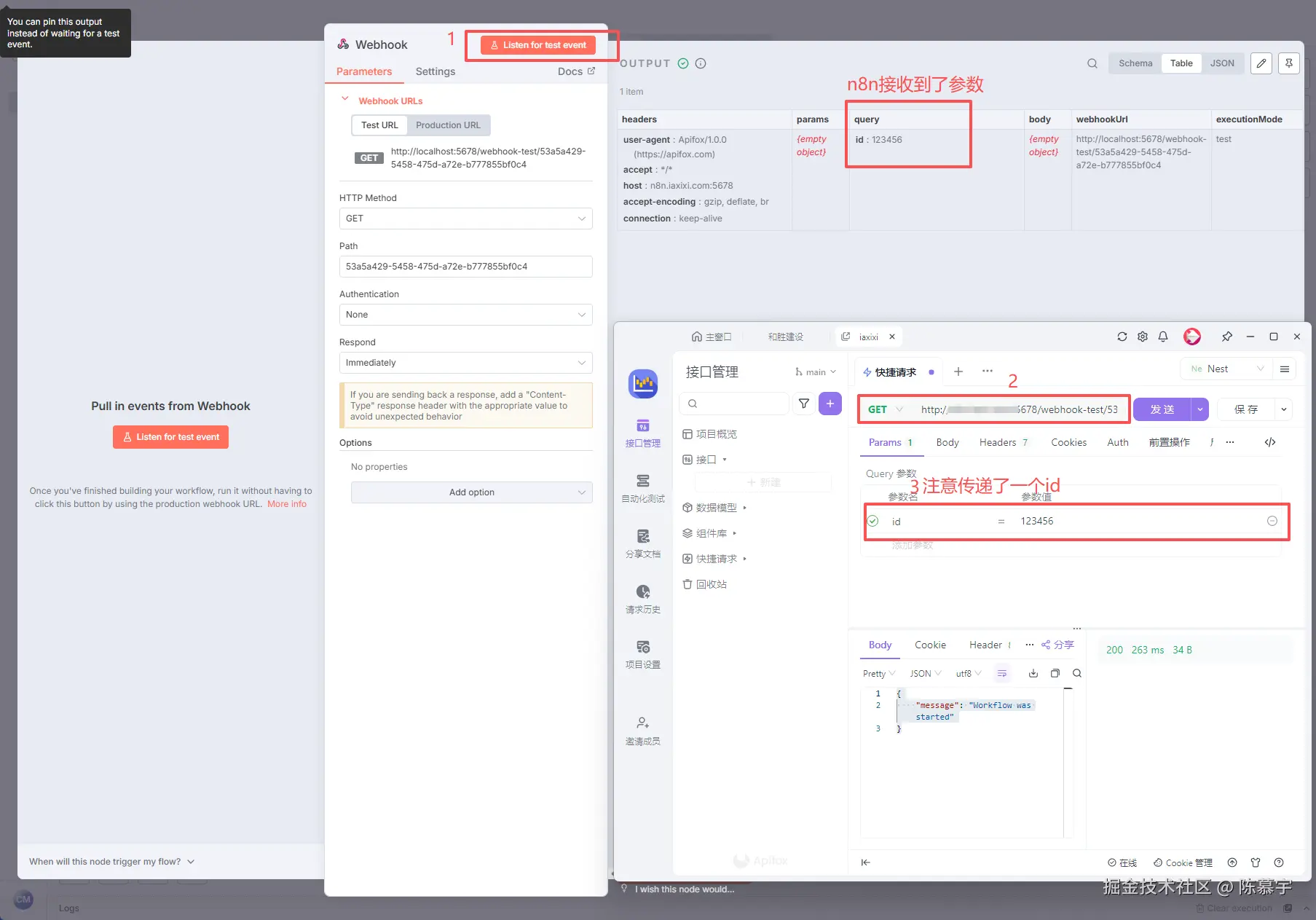Open the utf8 encoding dropdown

[x=969, y=674]
